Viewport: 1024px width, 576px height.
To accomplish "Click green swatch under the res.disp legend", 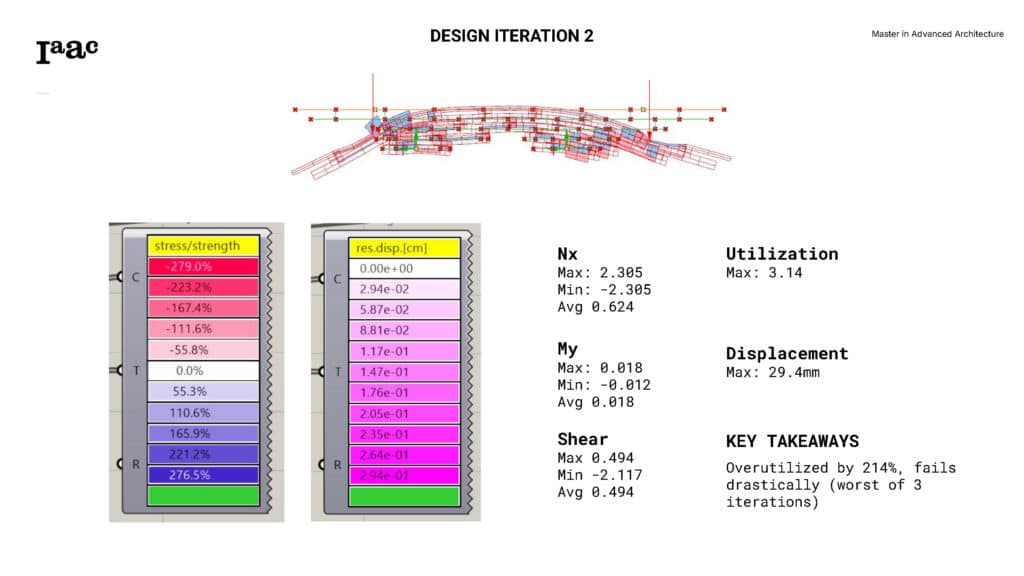I will point(405,496).
